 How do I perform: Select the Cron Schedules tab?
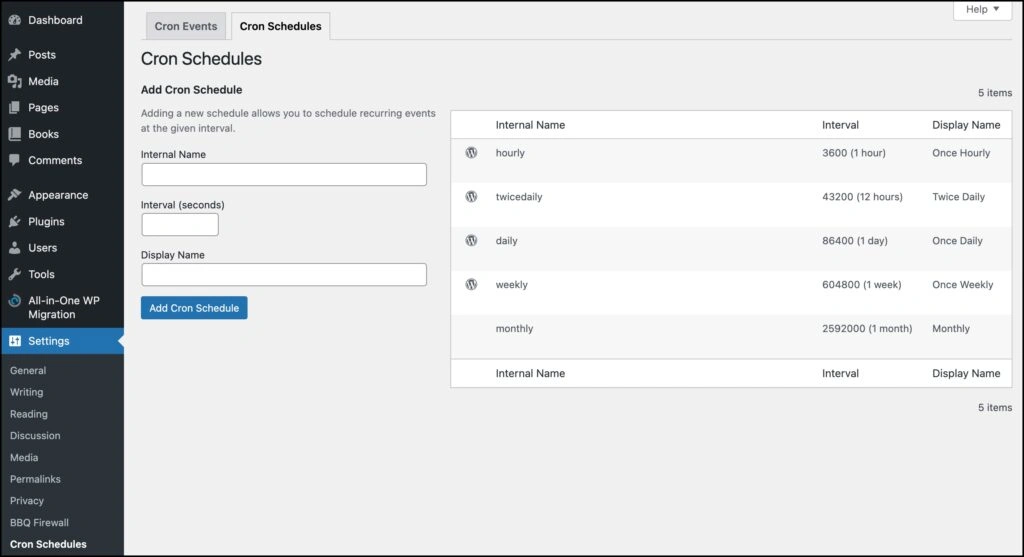pos(280,27)
